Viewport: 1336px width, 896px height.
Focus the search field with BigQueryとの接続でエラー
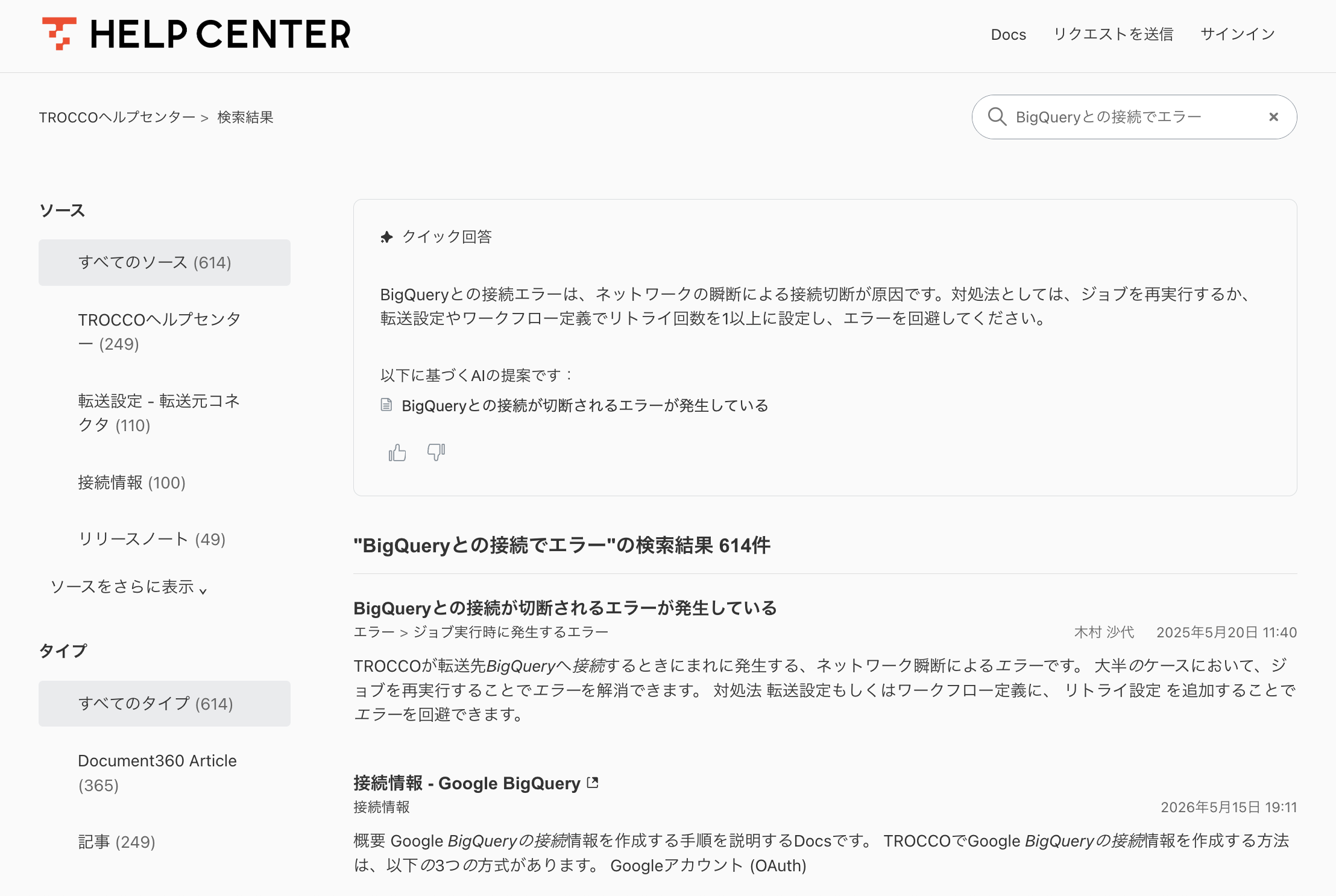click(1134, 117)
